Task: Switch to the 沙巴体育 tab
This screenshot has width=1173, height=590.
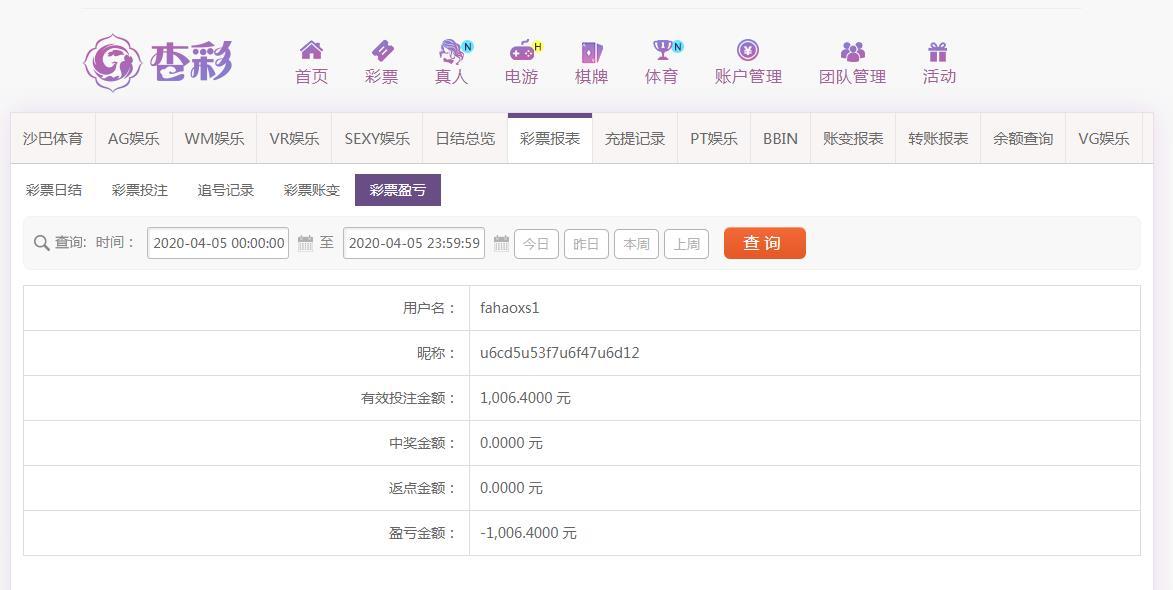Action: tap(53, 138)
